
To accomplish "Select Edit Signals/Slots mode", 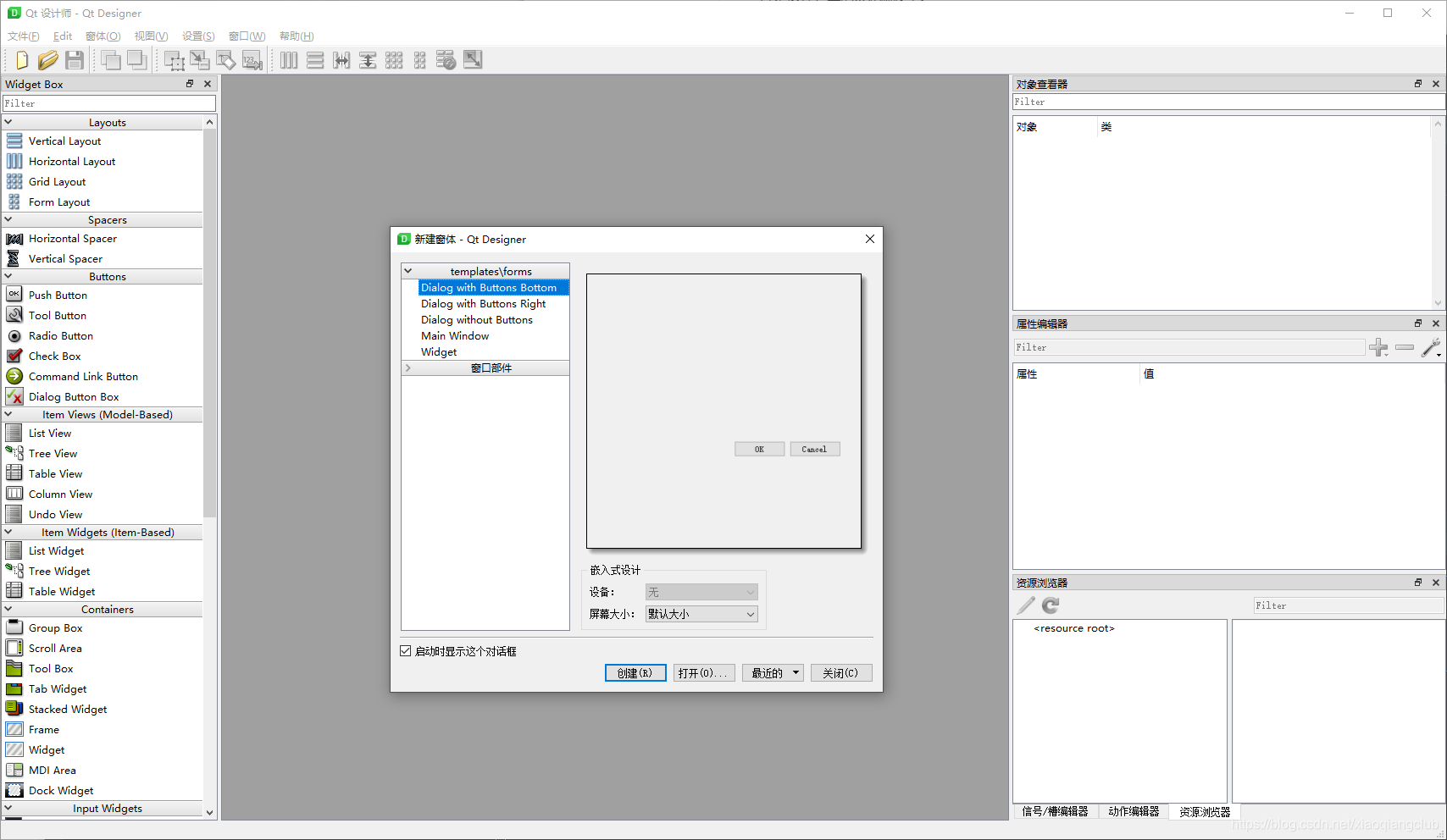I will [200, 59].
